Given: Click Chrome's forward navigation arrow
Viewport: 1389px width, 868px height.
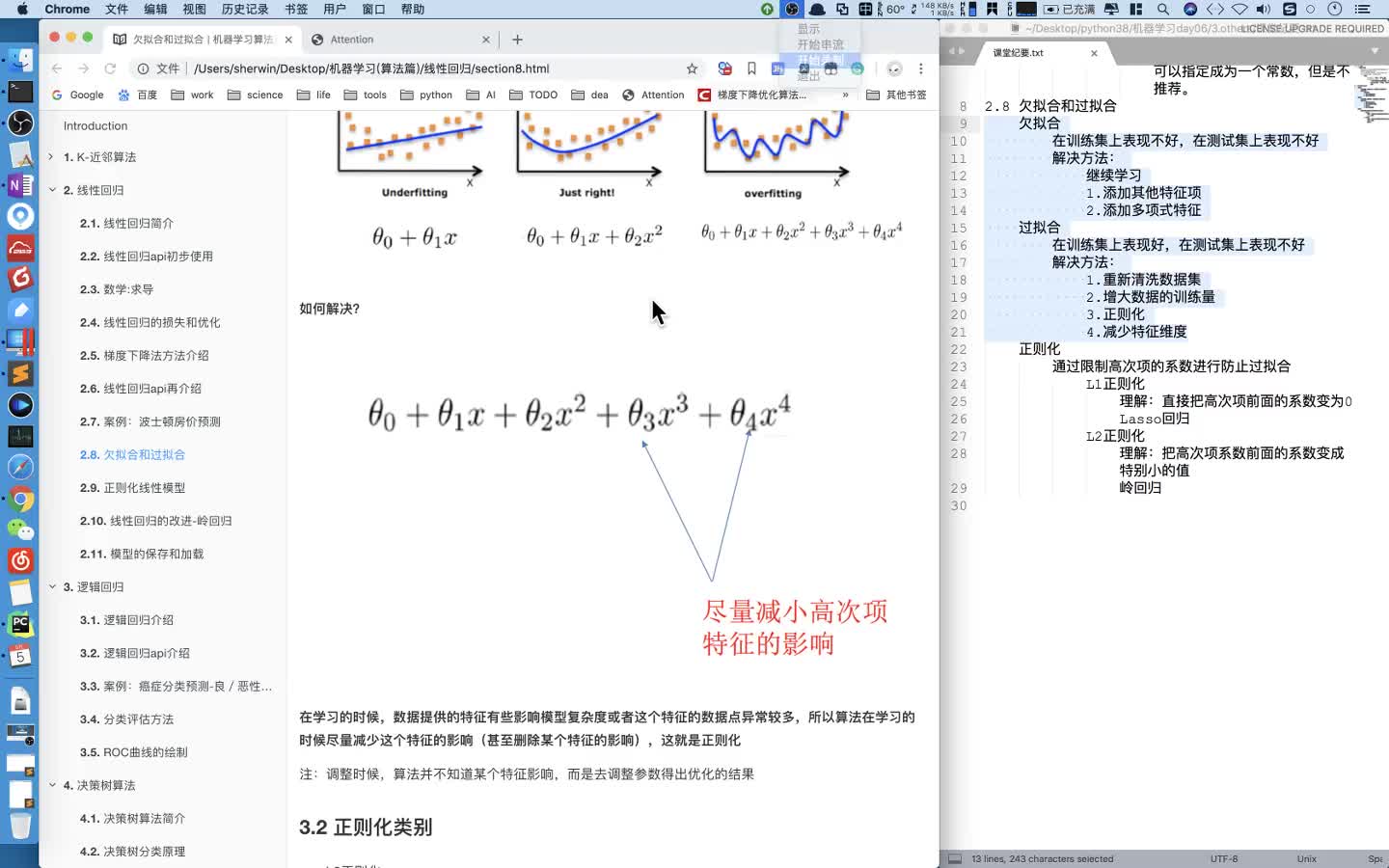Looking at the screenshot, I should point(84,68).
